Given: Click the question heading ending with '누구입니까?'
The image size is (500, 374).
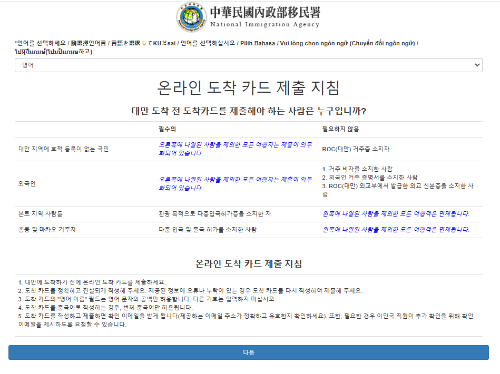Looking at the screenshot, I should [249, 111].
